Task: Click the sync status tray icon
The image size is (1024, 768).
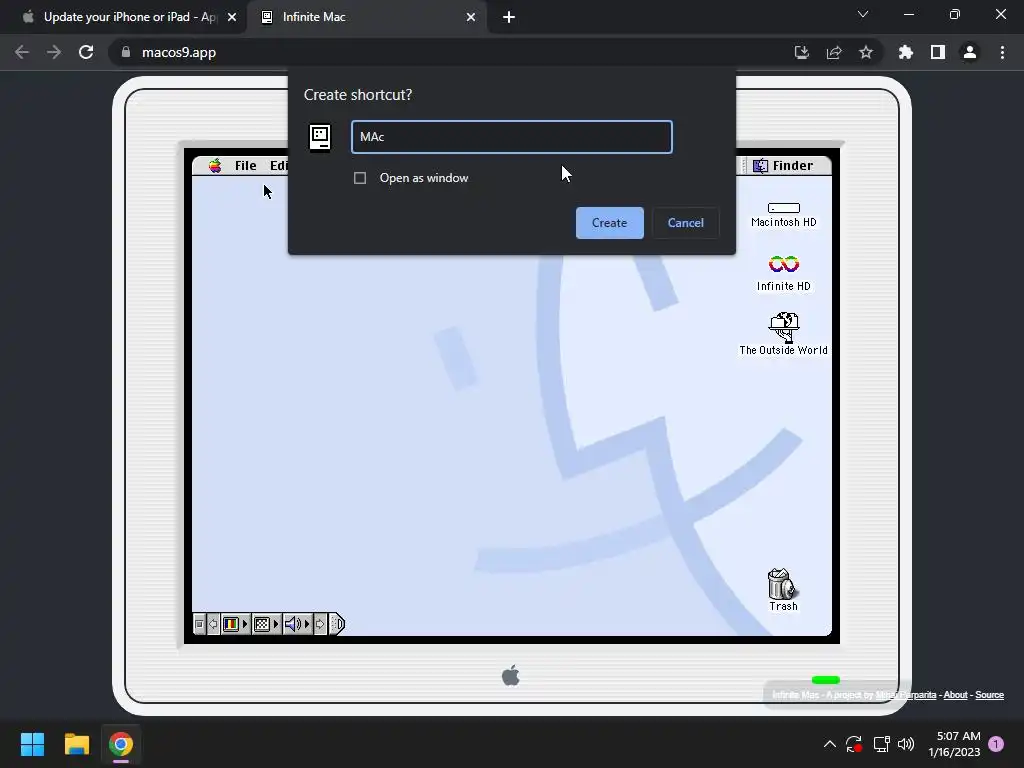Action: coord(854,744)
